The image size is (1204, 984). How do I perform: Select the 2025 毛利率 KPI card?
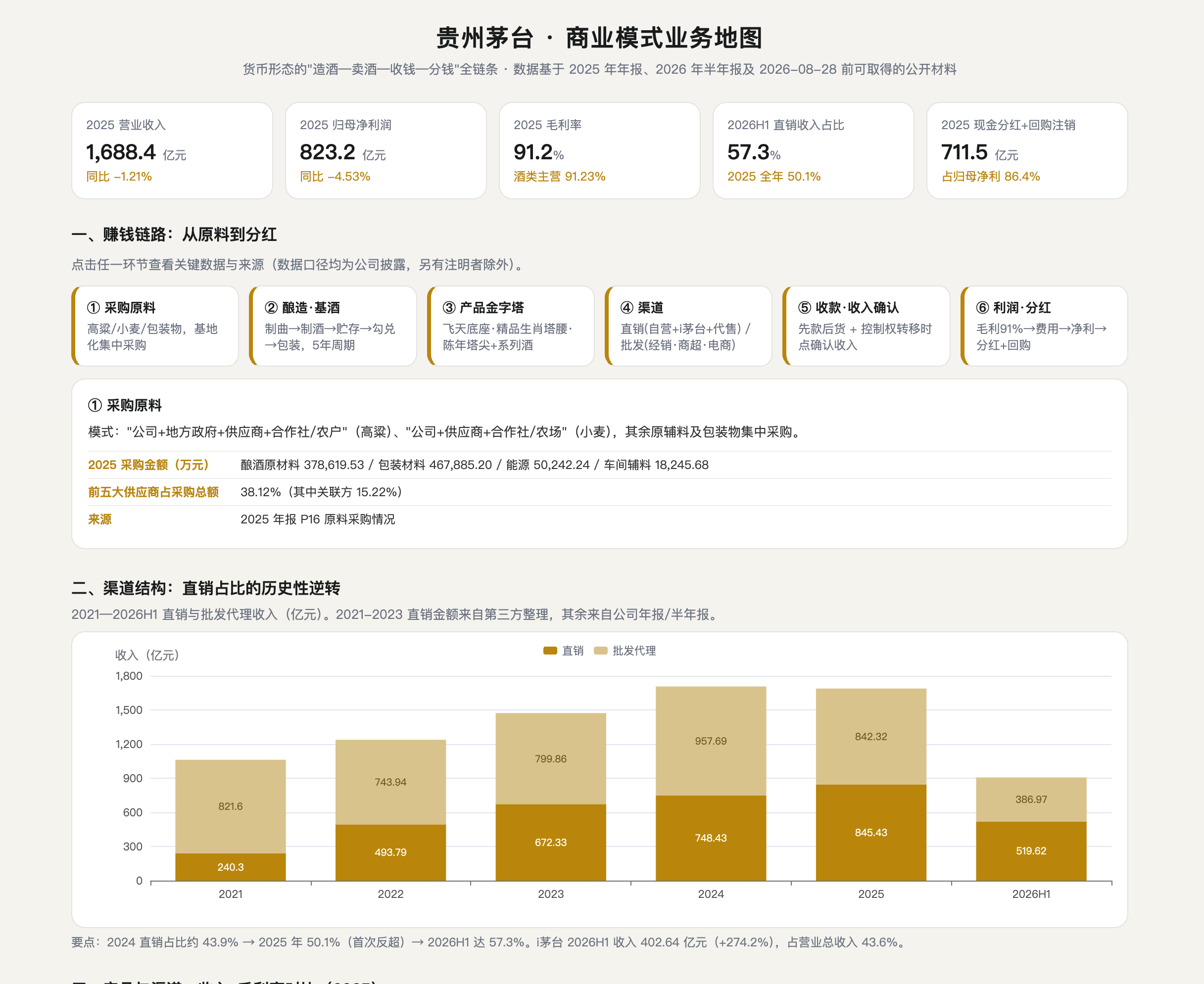pyautogui.click(x=600, y=150)
